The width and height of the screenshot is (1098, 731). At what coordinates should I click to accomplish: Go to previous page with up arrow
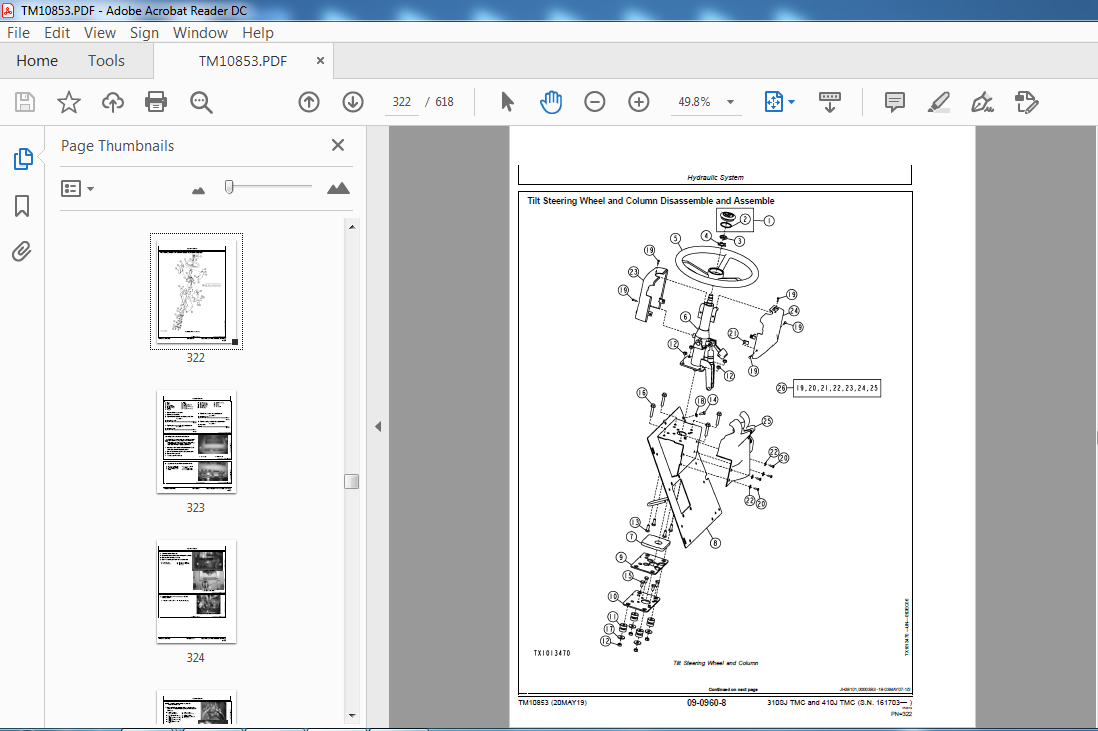[x=309, y=102]
